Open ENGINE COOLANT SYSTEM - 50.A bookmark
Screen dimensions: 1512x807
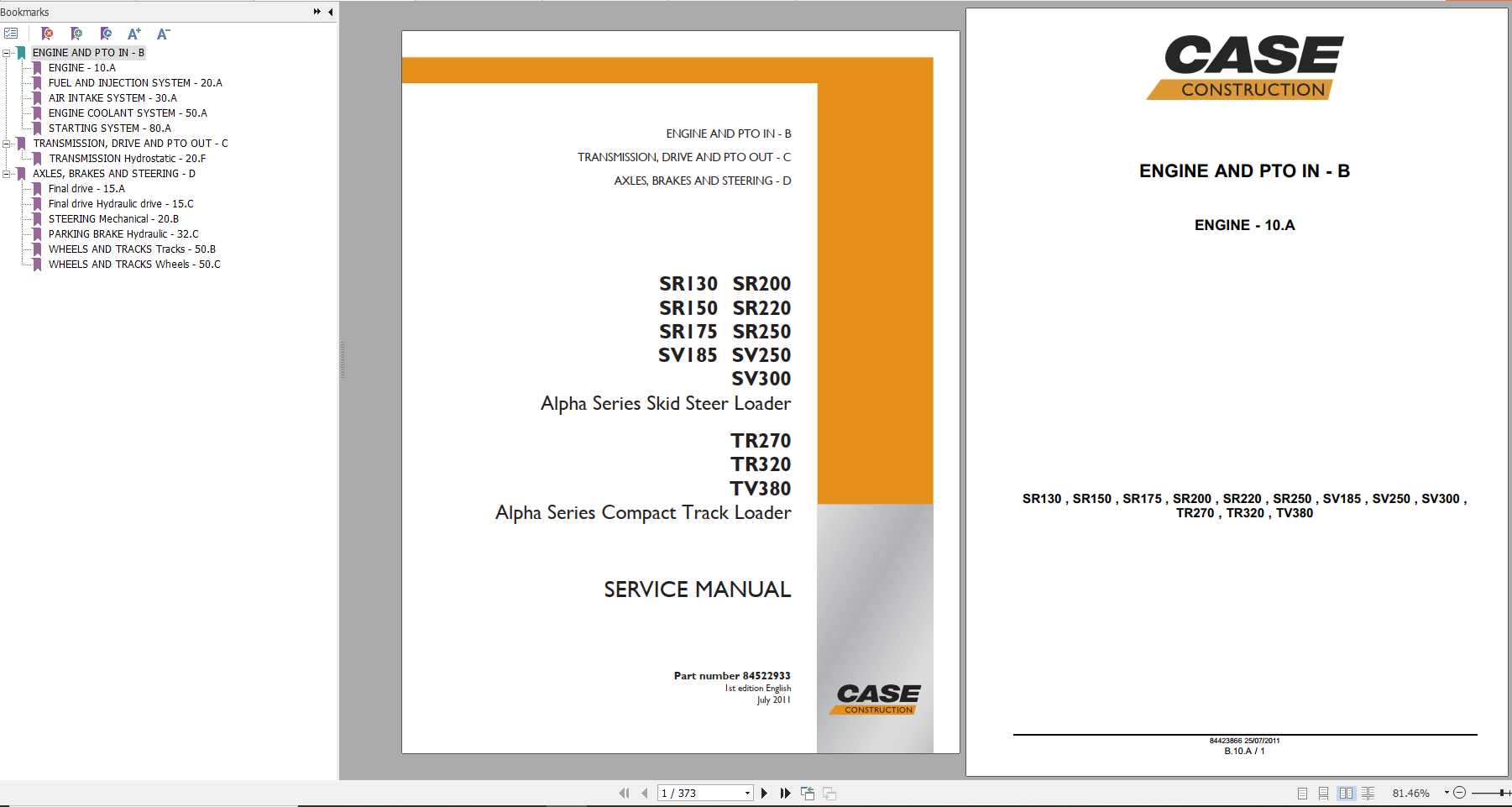pyautogui.click(x=128, y=113)
